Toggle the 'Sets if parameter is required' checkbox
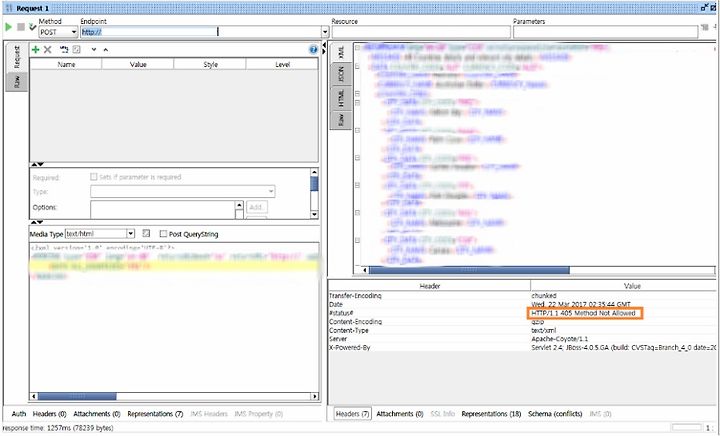 [x=94, y=177]
